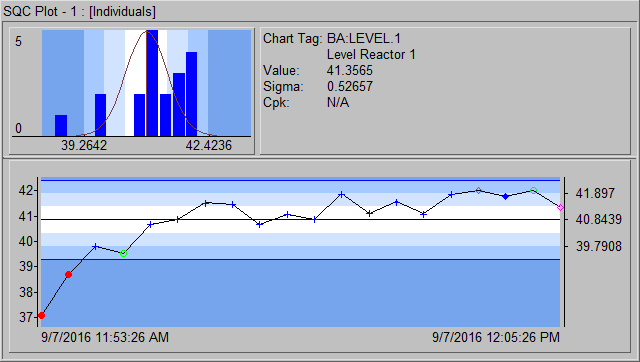The image size is (640, 362).
Task: Click the left axis label '37'
Action: pos(26,317)
